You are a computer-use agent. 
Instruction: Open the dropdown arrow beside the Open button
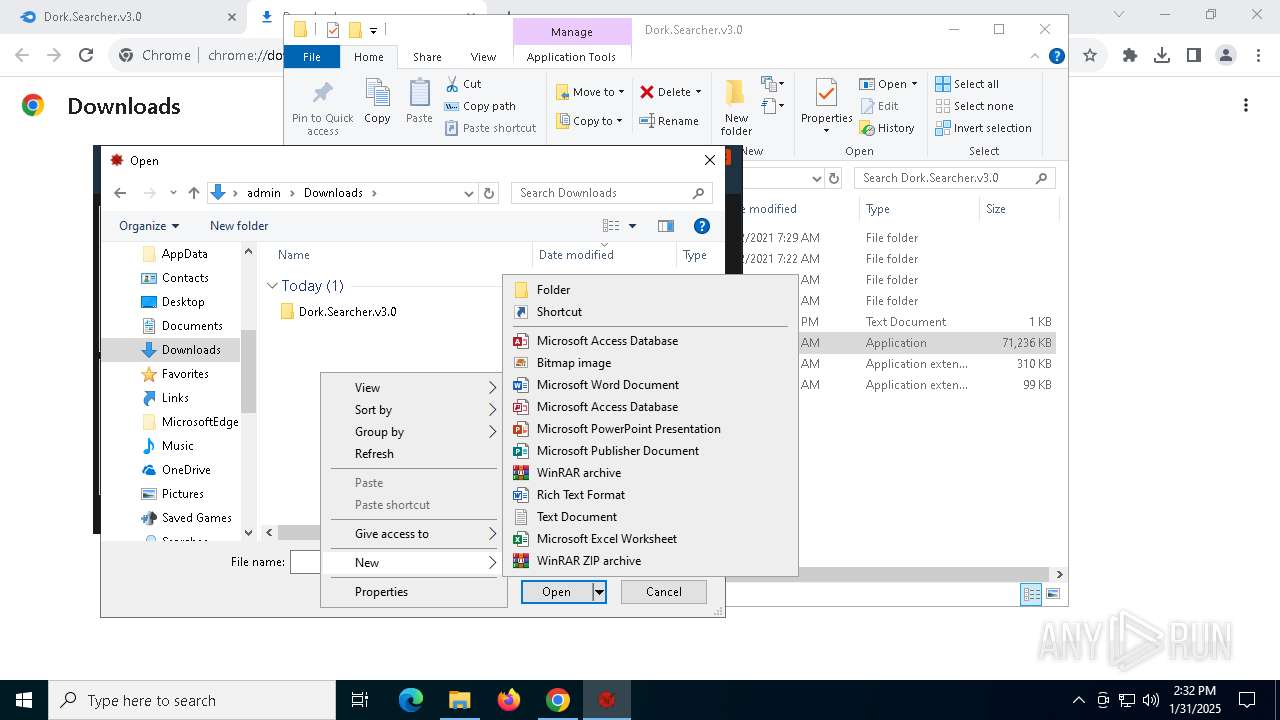pos(599,592)
